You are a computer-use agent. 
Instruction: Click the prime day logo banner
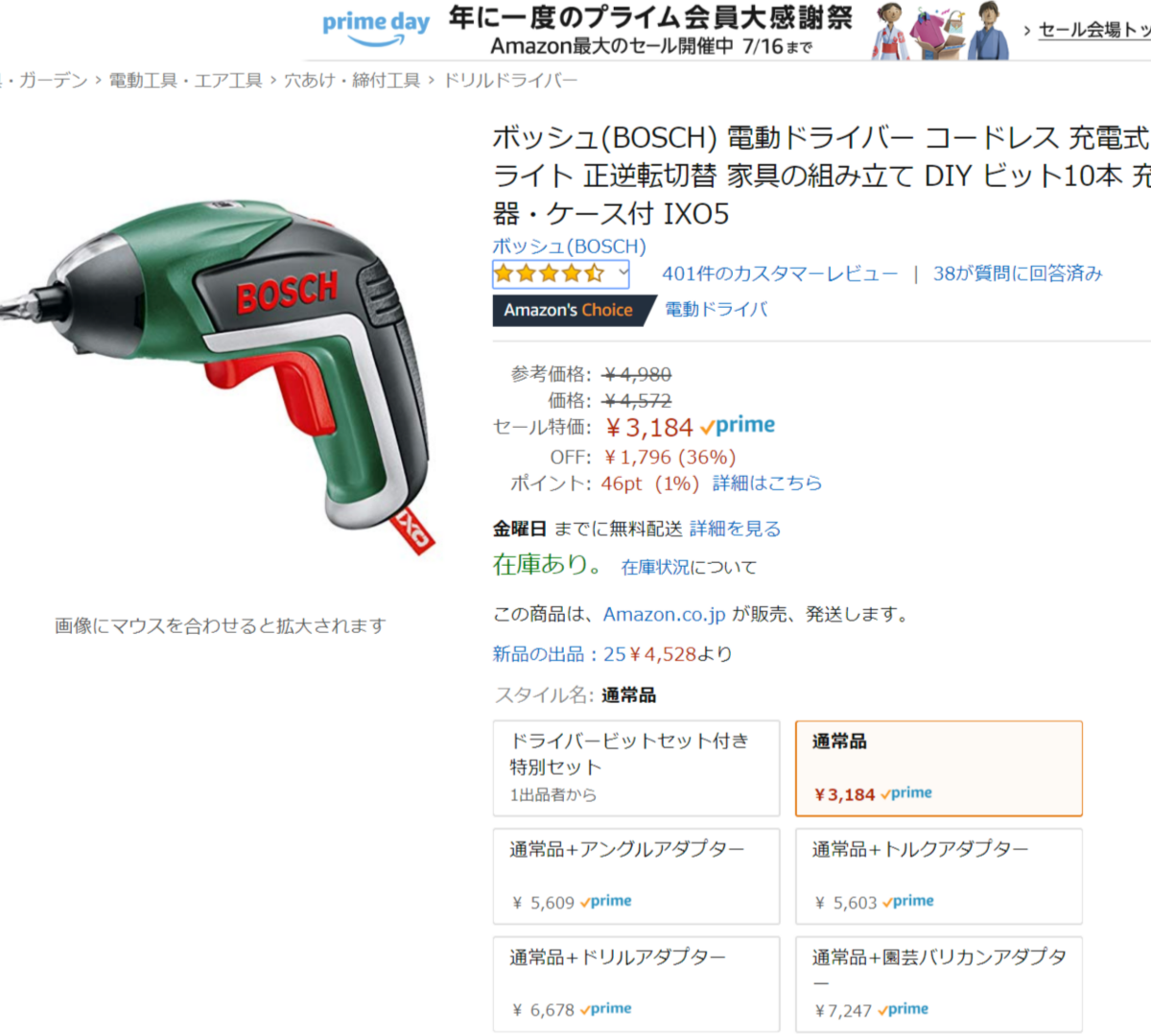[376, 29]
